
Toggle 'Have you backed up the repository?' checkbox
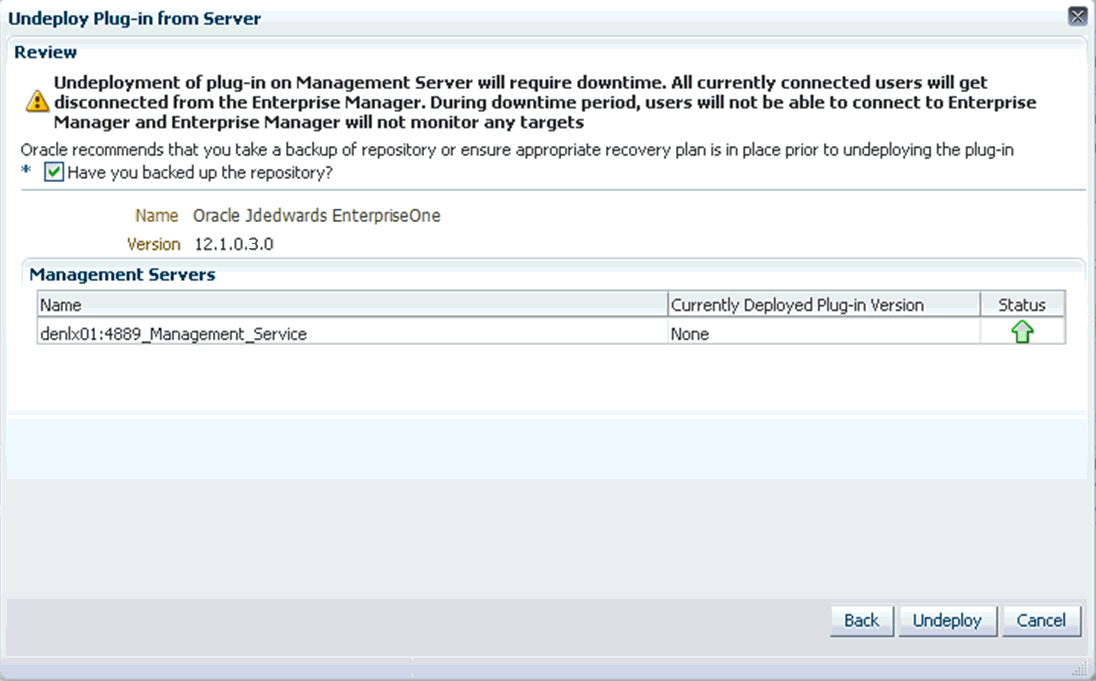click(x=54, y=172)
